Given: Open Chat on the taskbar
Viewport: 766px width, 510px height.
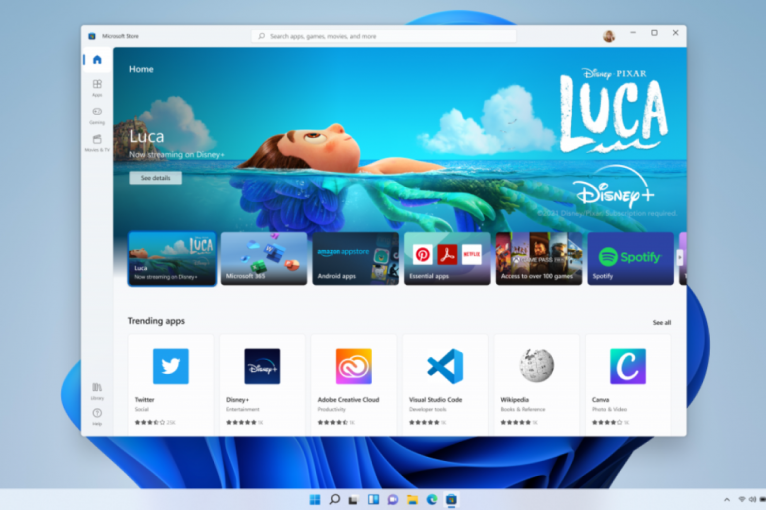Looking at the screenshot, I should (x=393, y=499).
